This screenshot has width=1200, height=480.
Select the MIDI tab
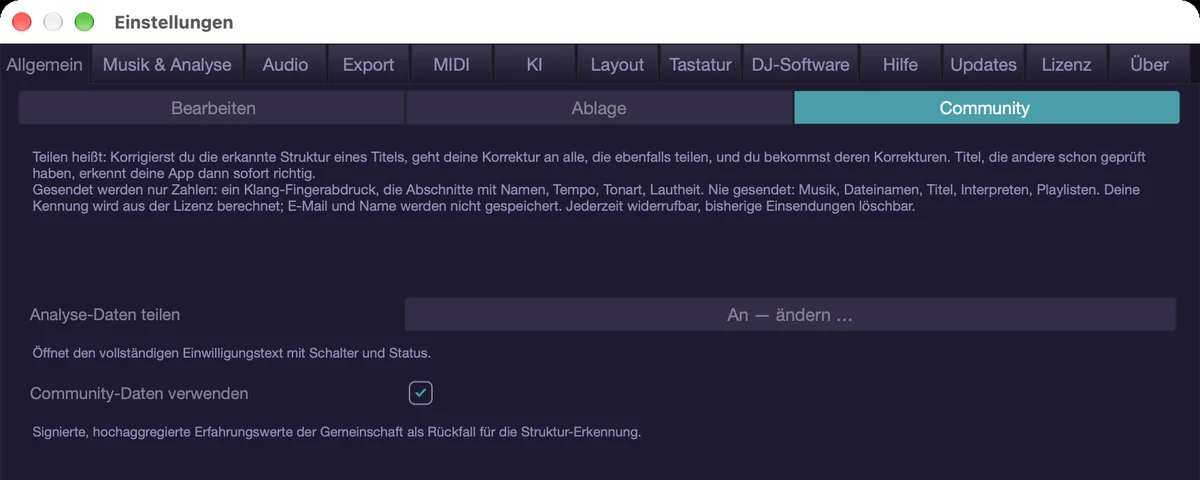point(451,64)
